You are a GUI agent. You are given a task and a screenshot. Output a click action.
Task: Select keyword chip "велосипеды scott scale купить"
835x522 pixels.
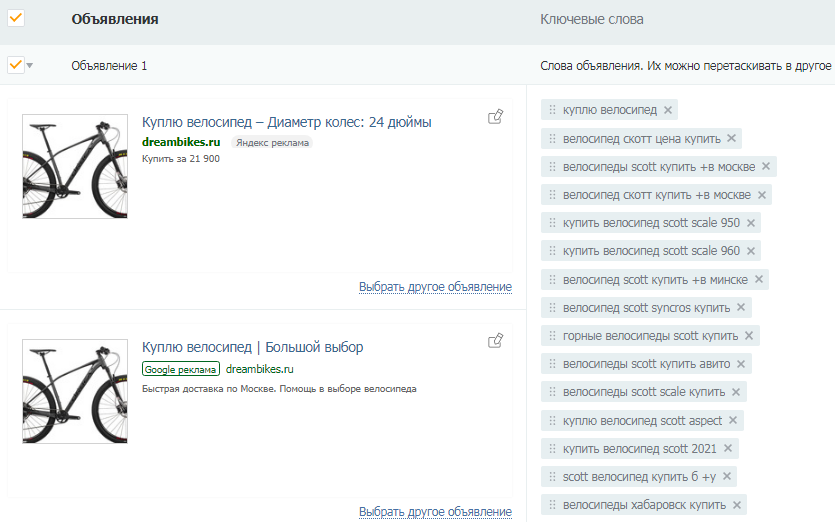[x=644, y=392]
